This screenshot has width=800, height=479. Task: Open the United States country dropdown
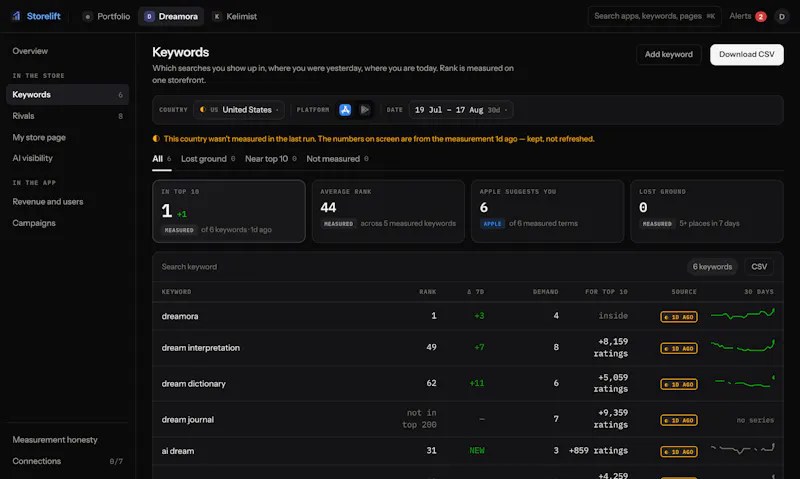coord(239,110)
